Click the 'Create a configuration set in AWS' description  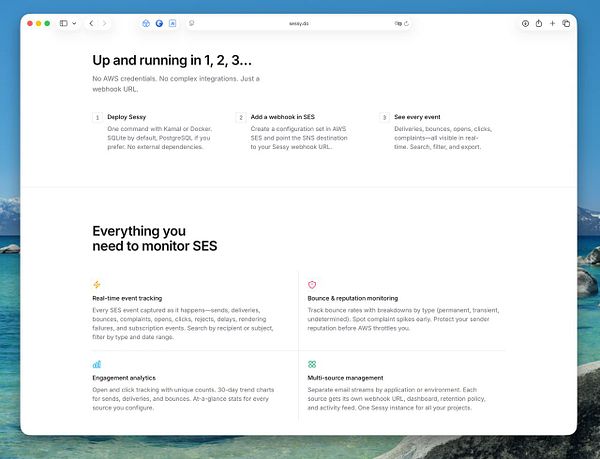click(299, 138)
